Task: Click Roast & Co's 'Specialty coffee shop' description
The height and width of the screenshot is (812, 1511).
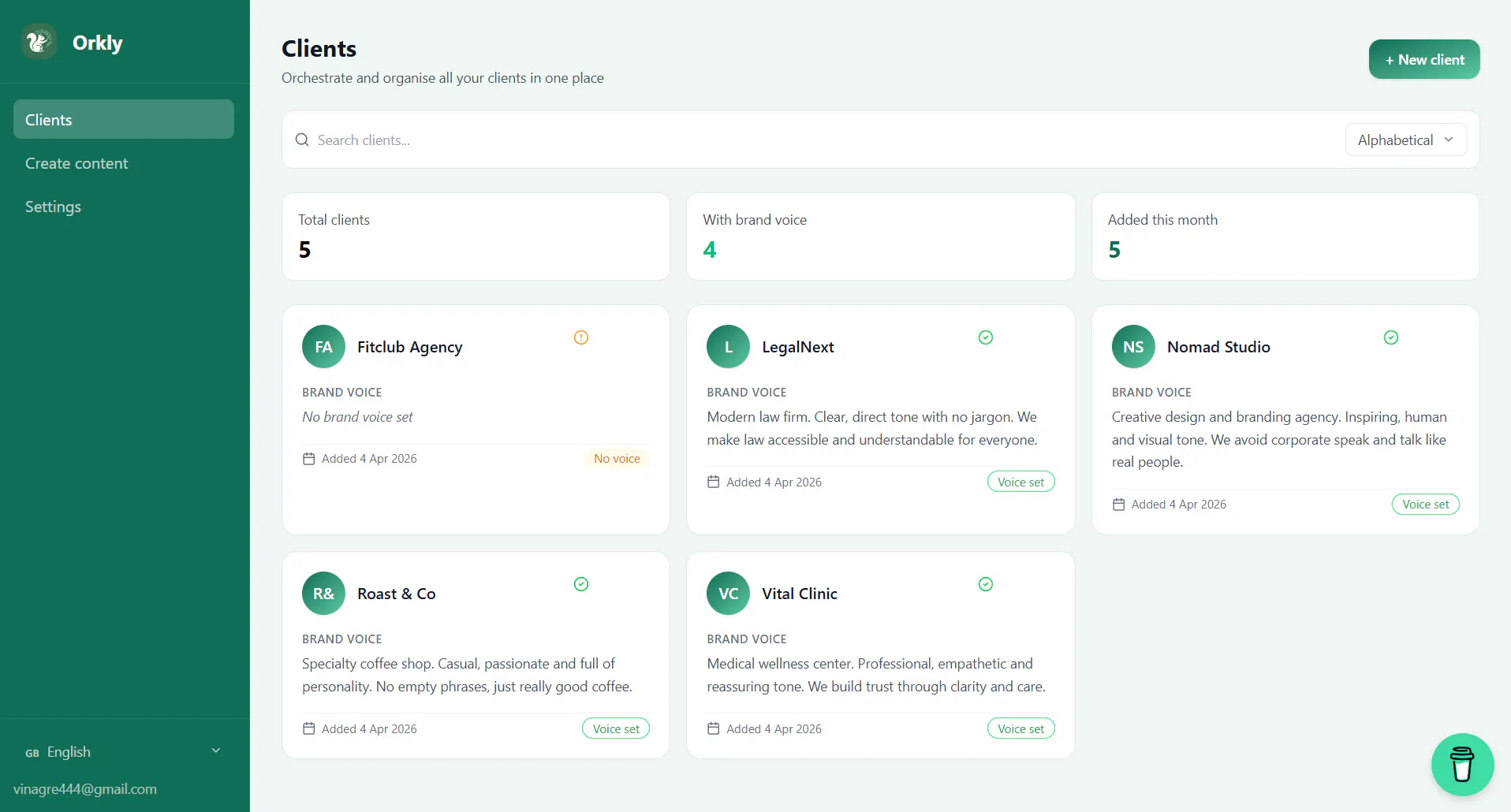Action: click(x=467, y=675)
